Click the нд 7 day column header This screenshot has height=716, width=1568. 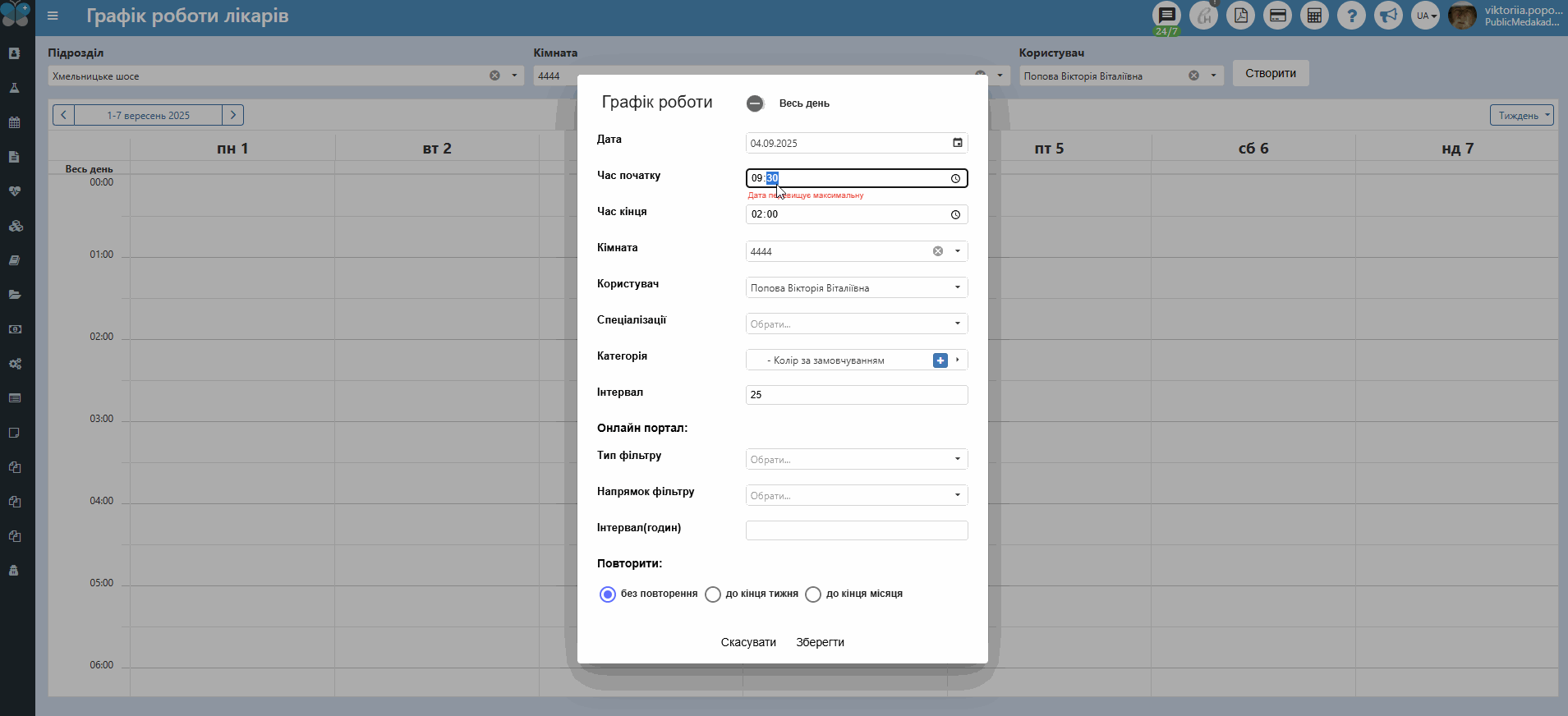pos(1458,149)
